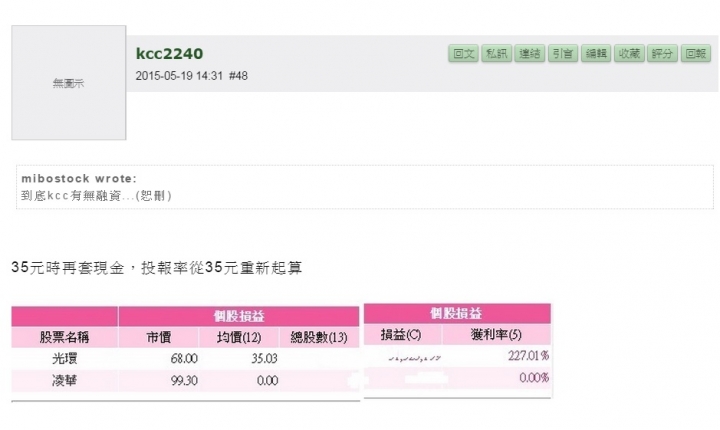Screen dimensions: 720x430
Task: Select the 無圖示 avatar placeholder
Action: tap(69, 83)
